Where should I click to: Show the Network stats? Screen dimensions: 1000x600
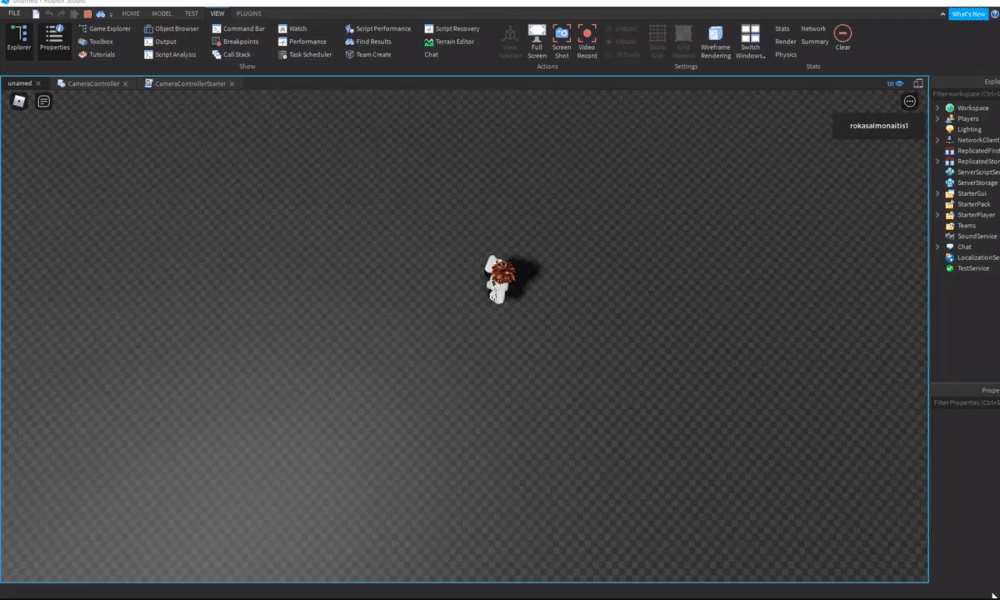[813, 29]
